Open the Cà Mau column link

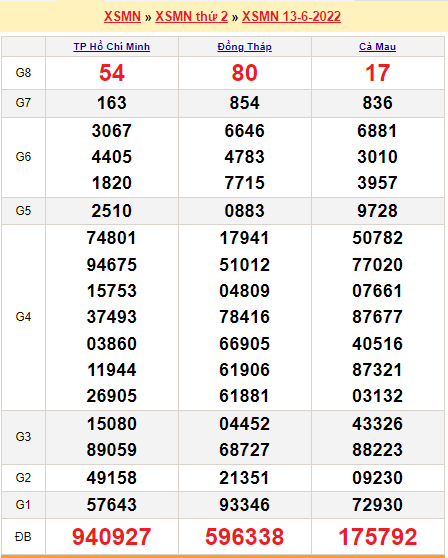(378, 47)
